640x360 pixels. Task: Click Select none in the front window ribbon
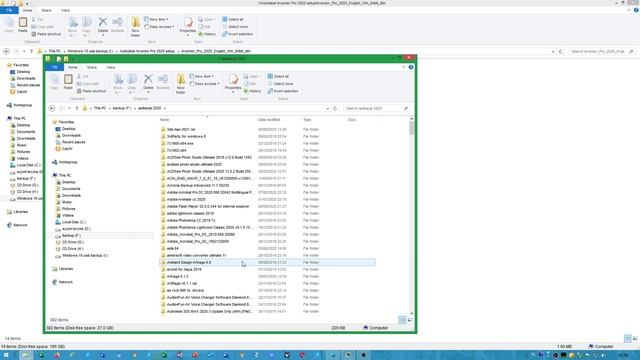(280, 84)
